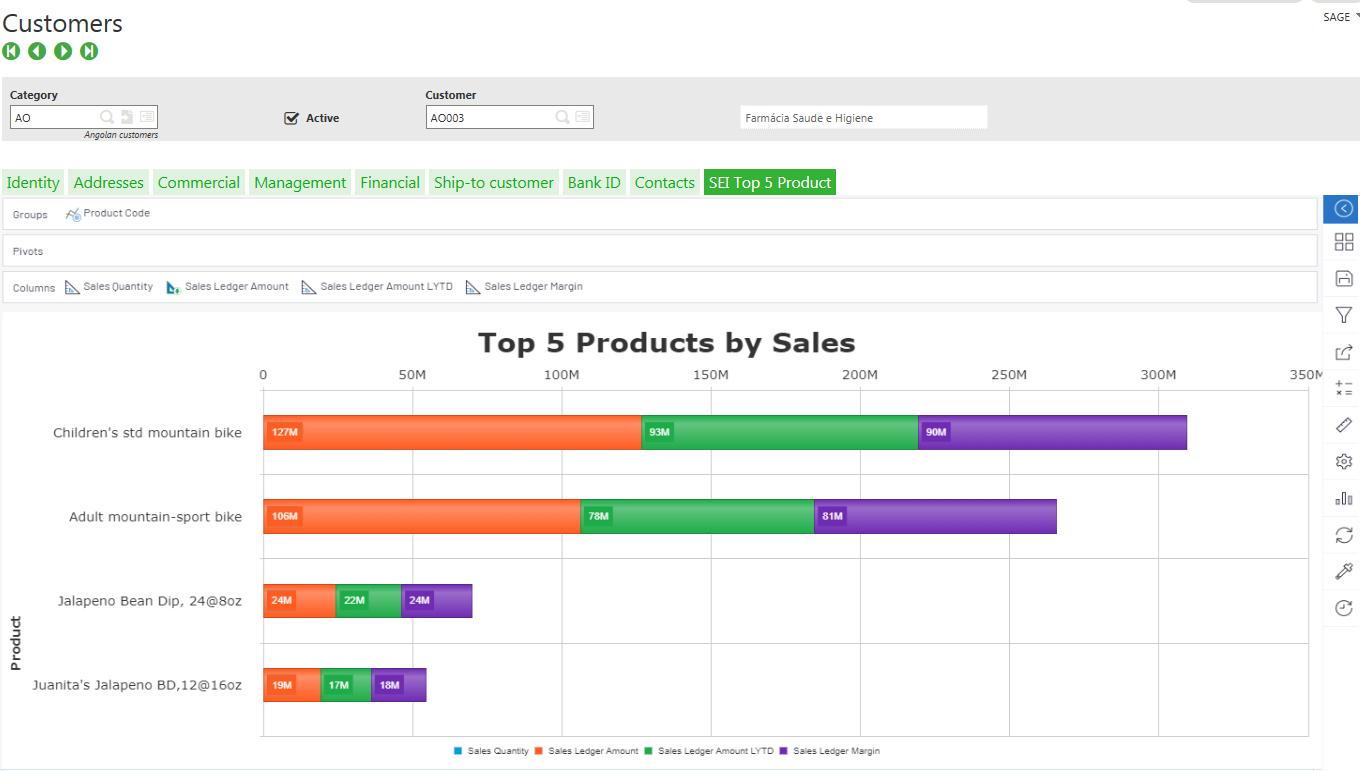Uncheck the Active checkbox
The image size is (1360, 771).
click(292, 118)
